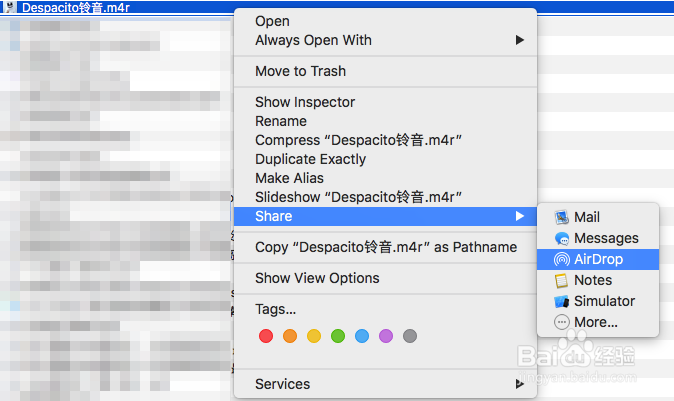Select the Despacito铃音.m4r file row

(x=337, y=7)
